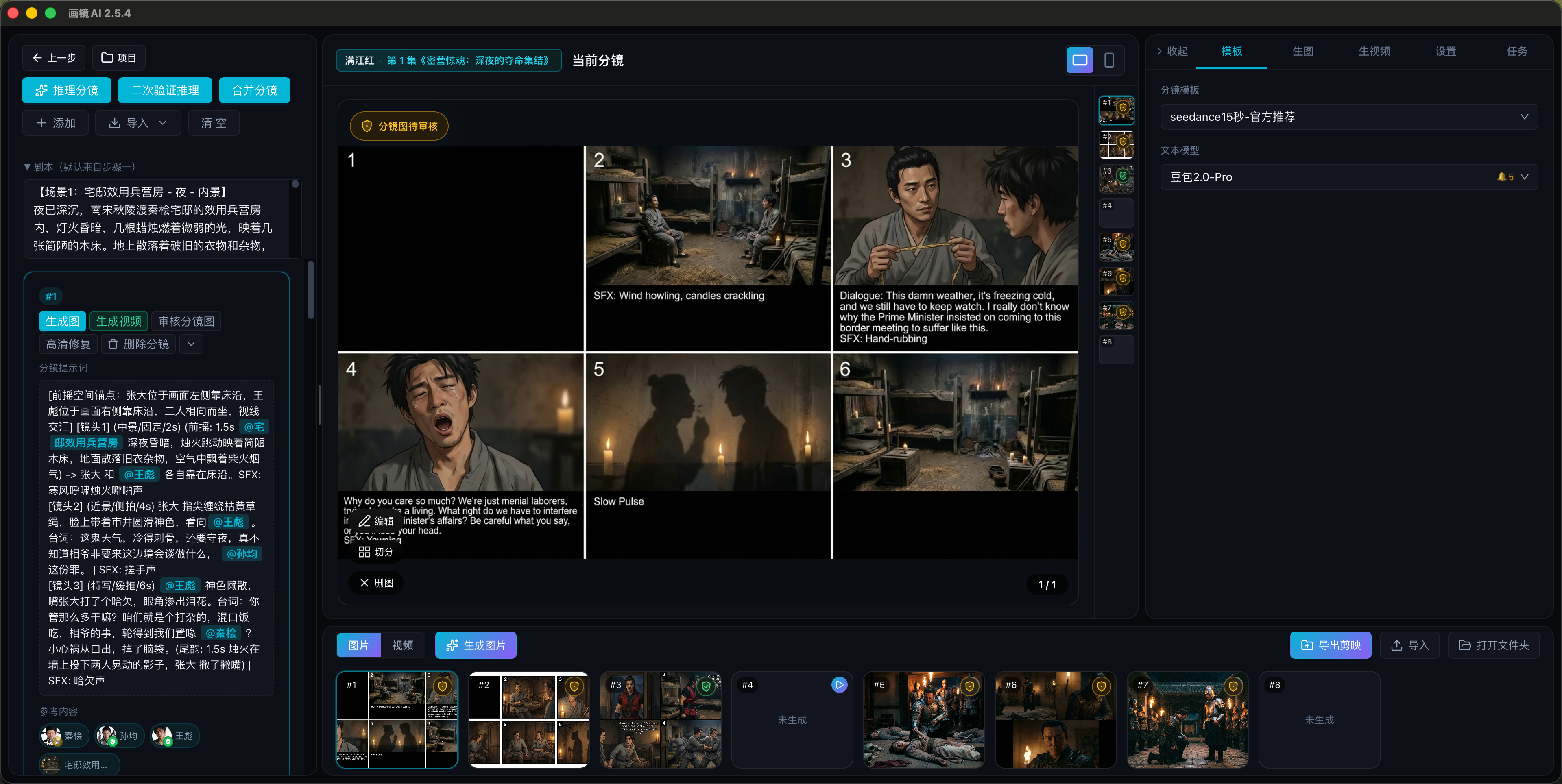Viewport: 1562px width, 784px height.
Task: Click 二次验证推理 button
Action: pyautogui.click(x=165, y=90)
